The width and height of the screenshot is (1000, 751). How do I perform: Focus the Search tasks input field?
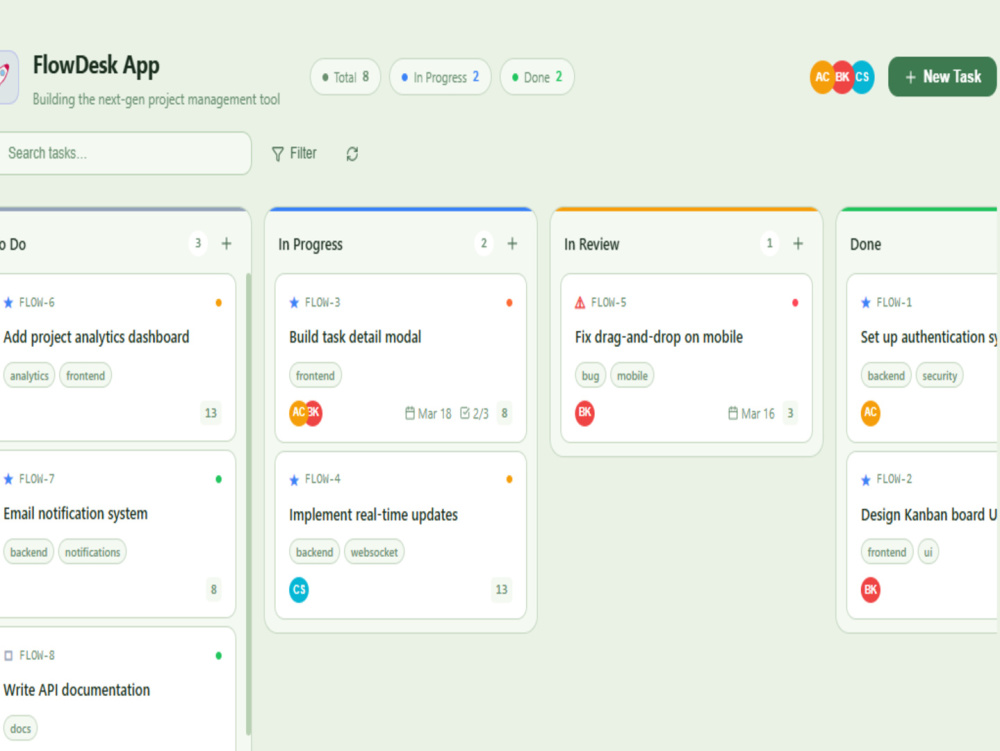(x=124, y=153)
